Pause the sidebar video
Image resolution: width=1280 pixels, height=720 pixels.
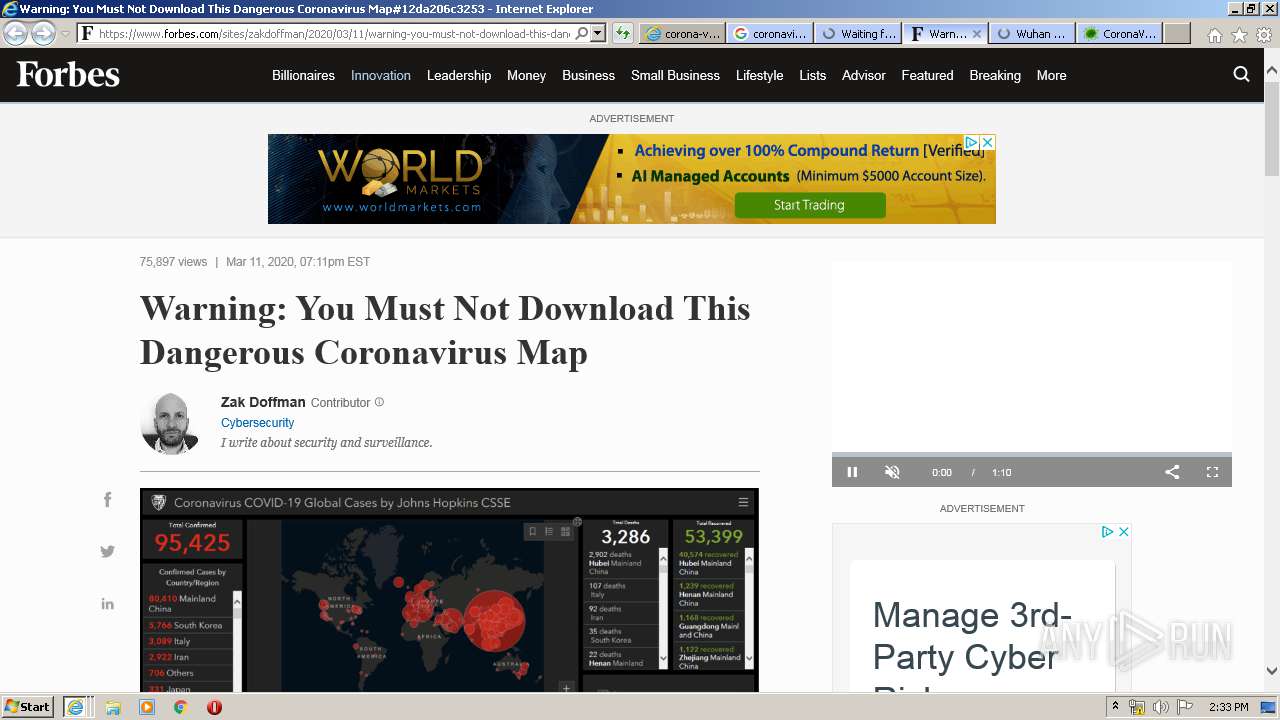(852, 472)
